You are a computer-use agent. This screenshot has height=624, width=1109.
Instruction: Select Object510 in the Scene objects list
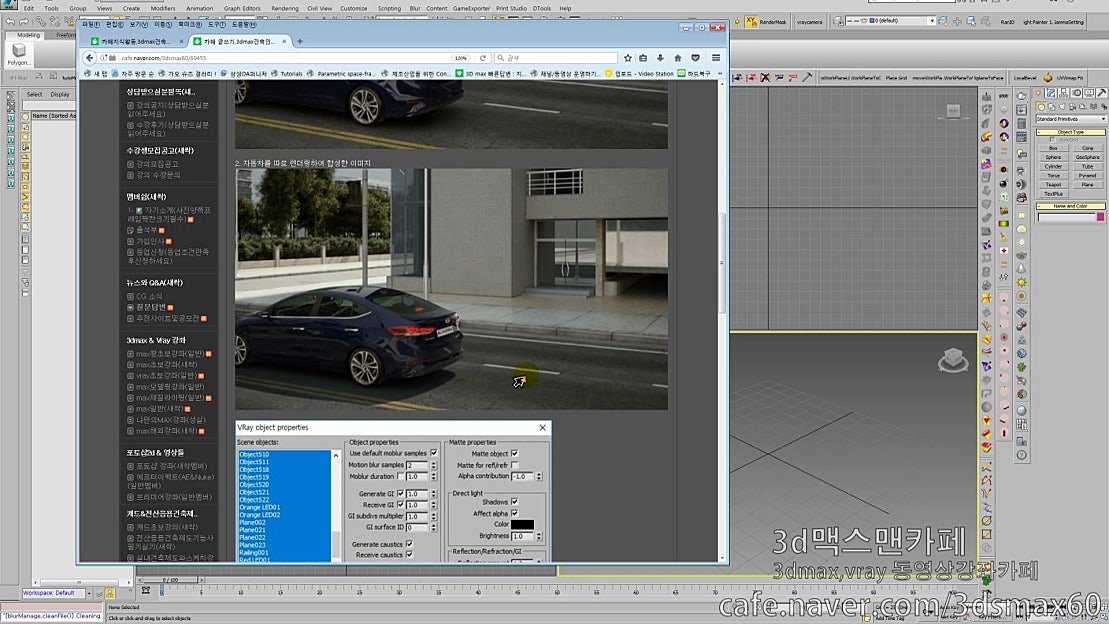click(x=254, y=454)
